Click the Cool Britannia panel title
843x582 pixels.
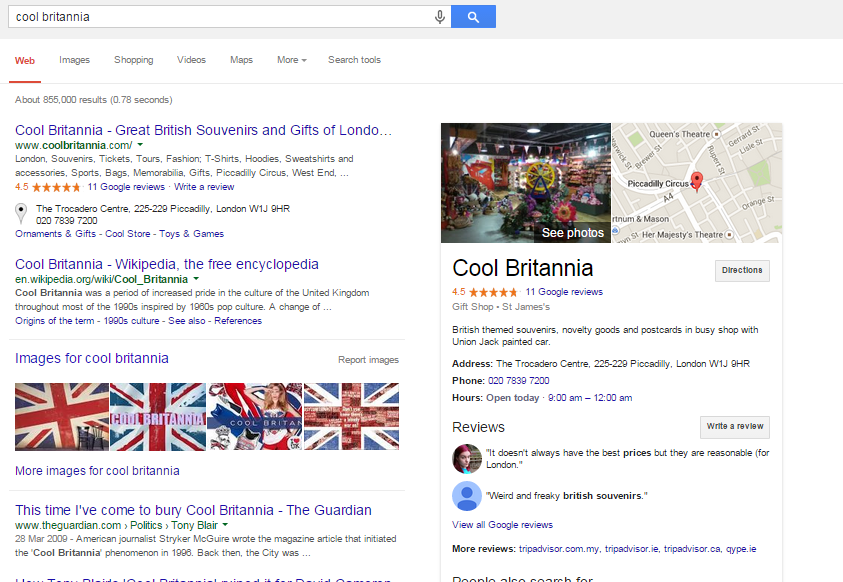[x=523, y=268]
